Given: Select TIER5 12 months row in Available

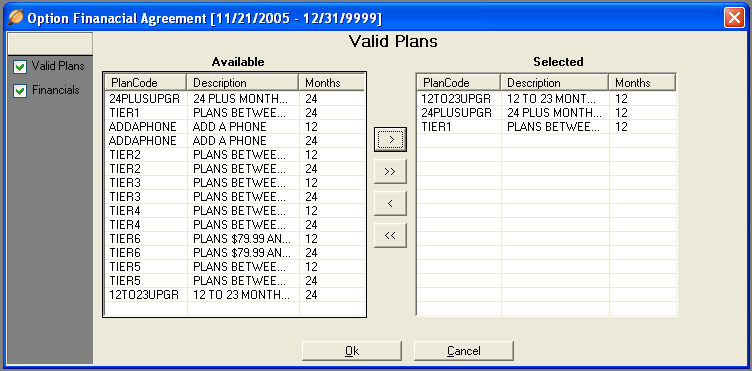Looking at the screenshot, I should pyautogui.click(x=235, y=266).
